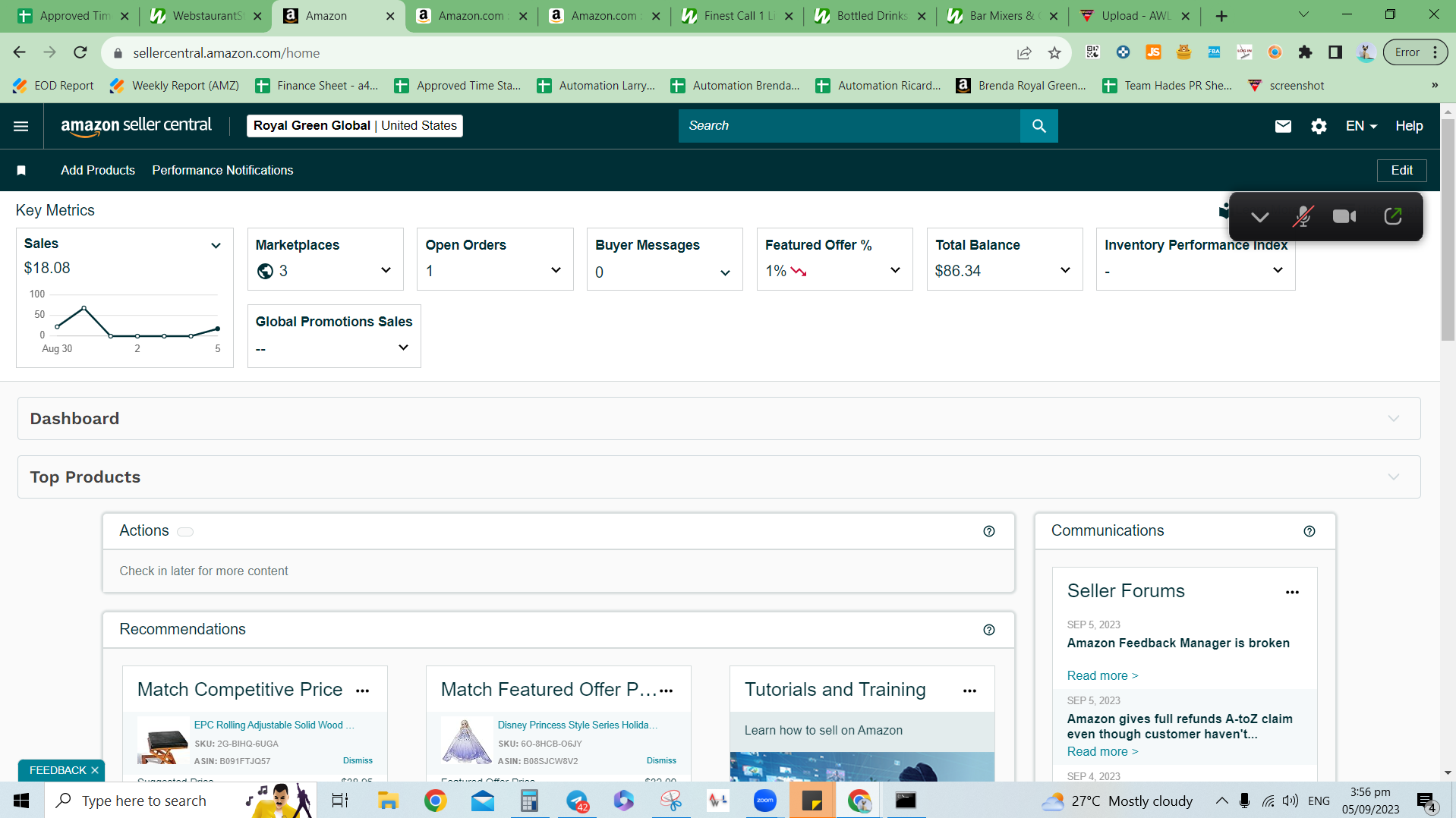1456x818 pixels.
Task: Click the Amazon Seller Central logo
Action: [137, 126]
